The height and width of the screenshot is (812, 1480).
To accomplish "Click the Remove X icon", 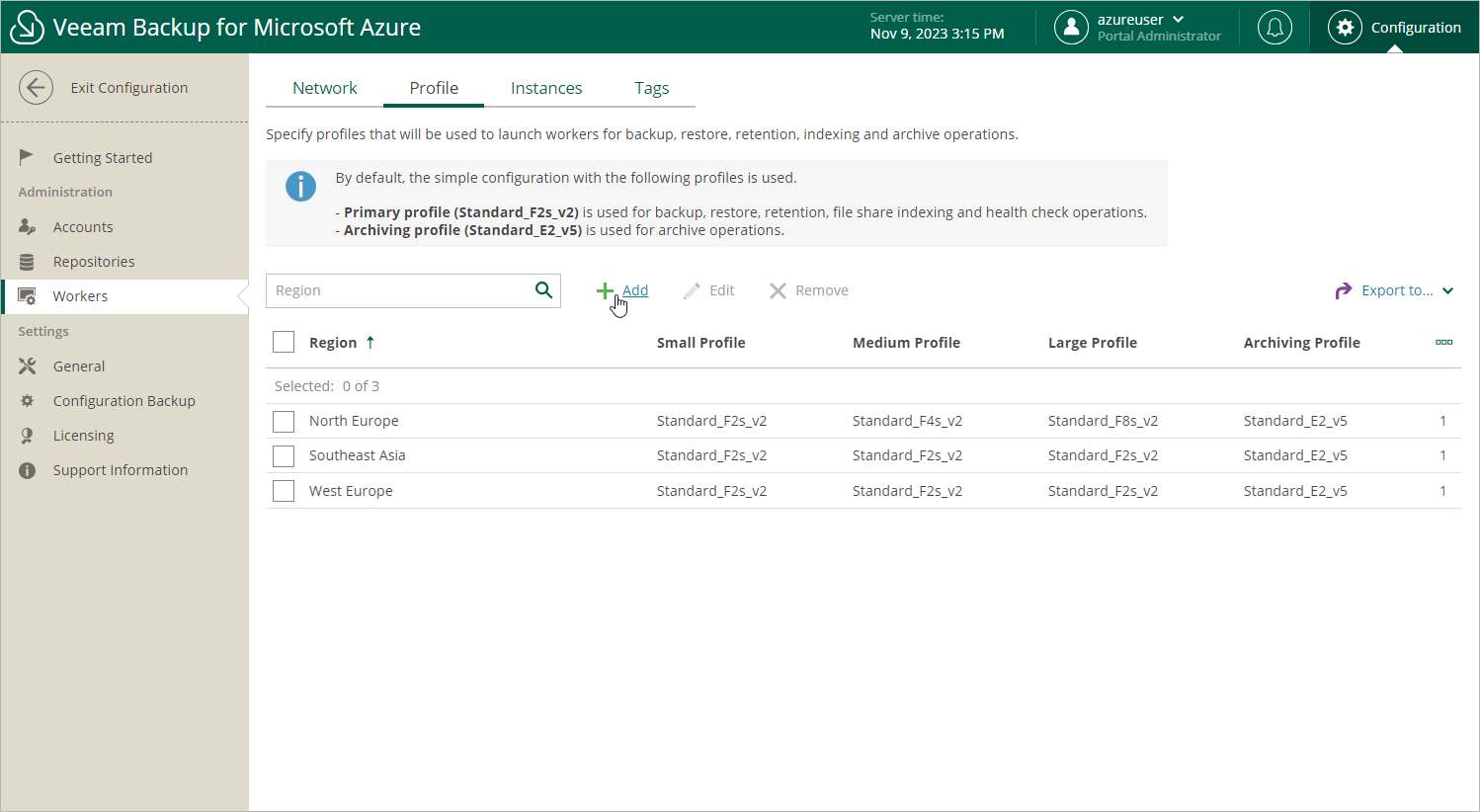I will (778, 290).
